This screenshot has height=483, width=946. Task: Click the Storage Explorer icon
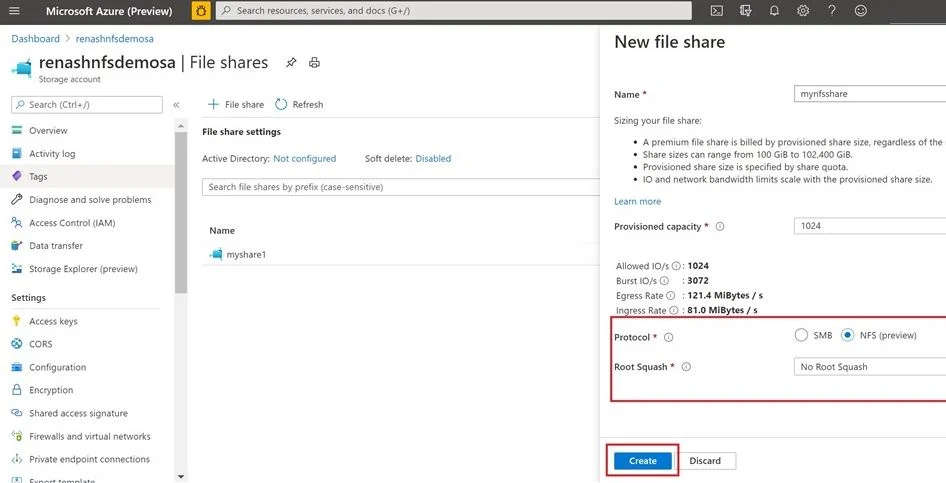tap(17, 269)
